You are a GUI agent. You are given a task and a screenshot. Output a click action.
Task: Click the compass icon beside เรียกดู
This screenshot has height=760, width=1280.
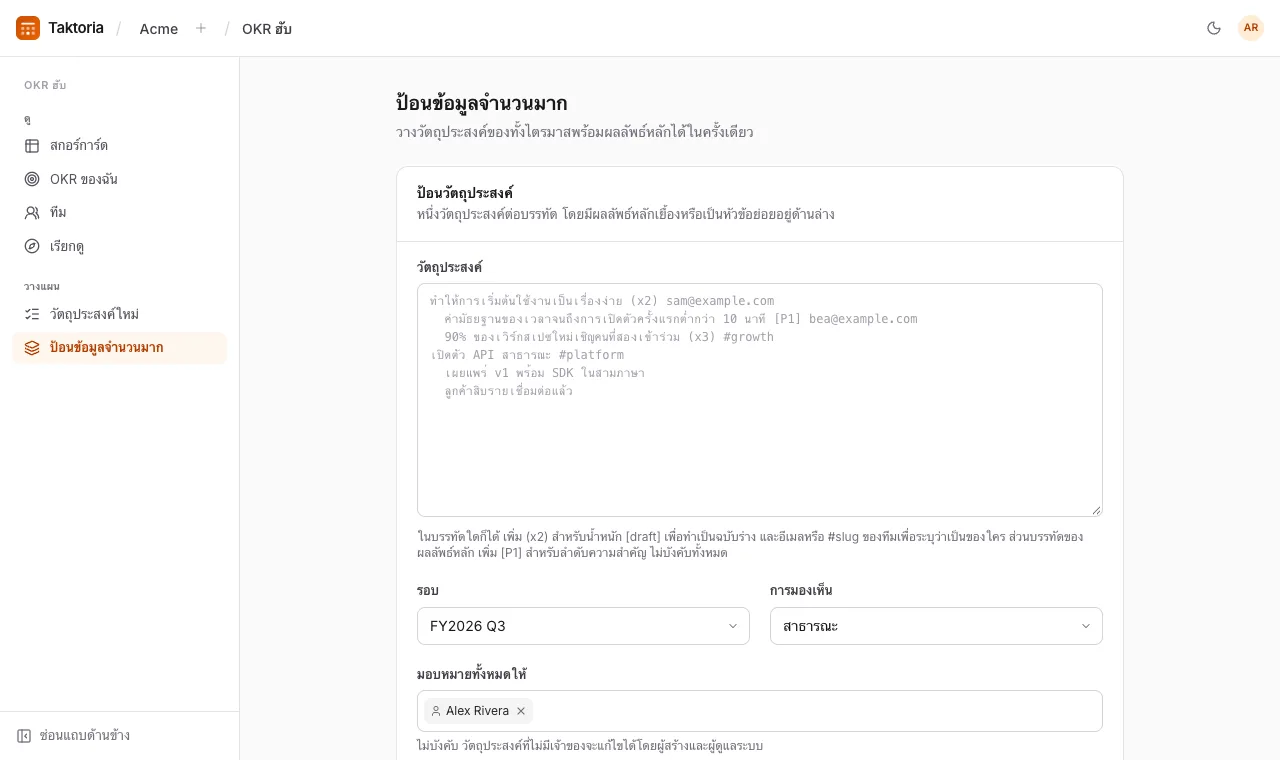[32, 246]
